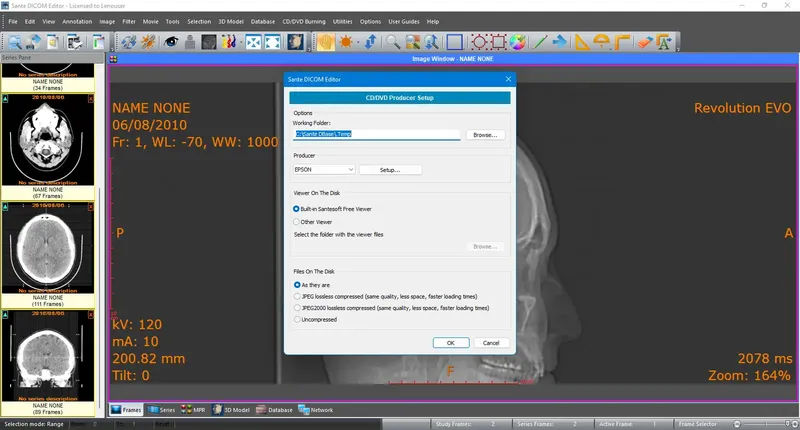
Task: Choose the Uncompressed files option
Action: click(297, 319)
